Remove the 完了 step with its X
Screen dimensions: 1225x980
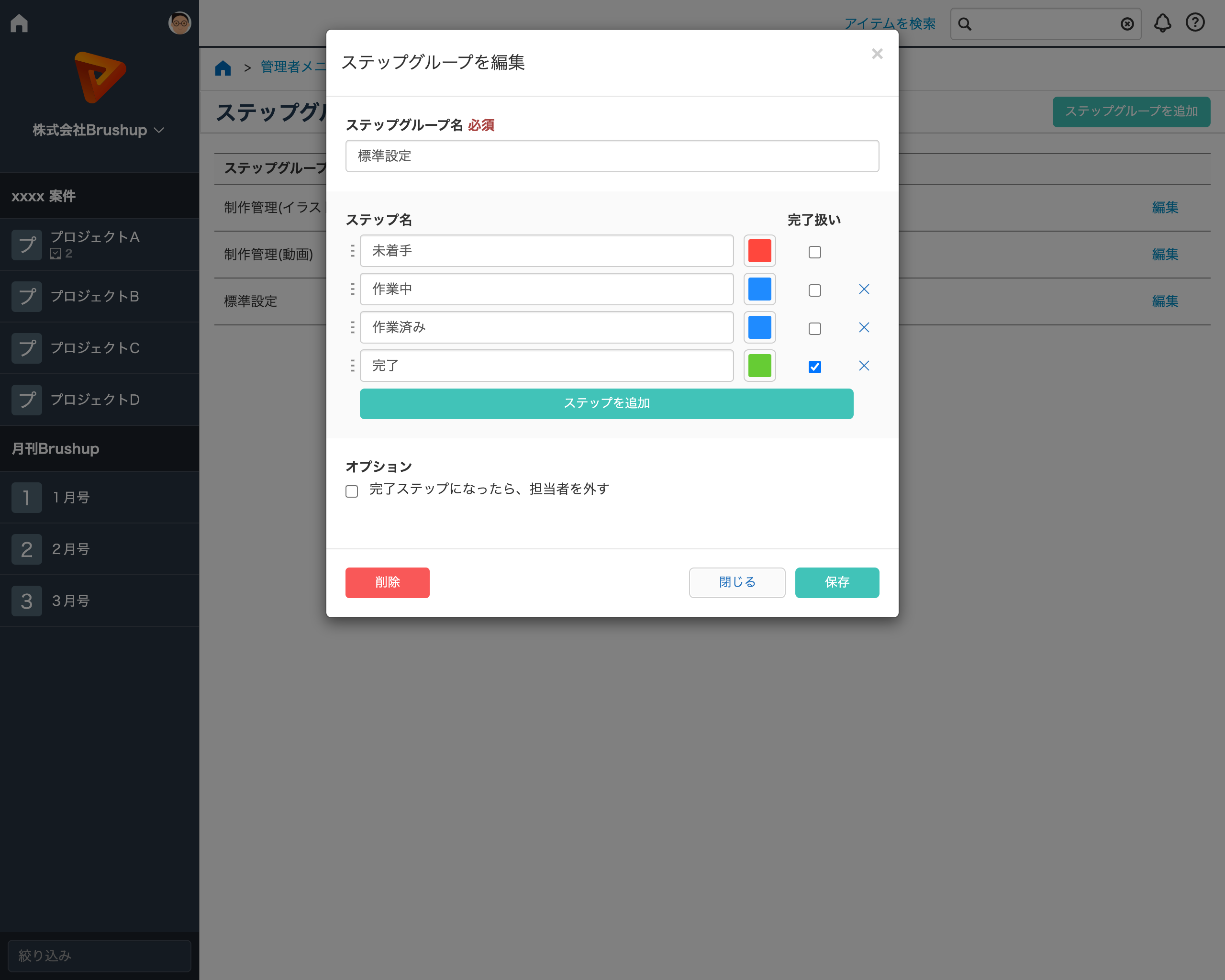(864, 365)
